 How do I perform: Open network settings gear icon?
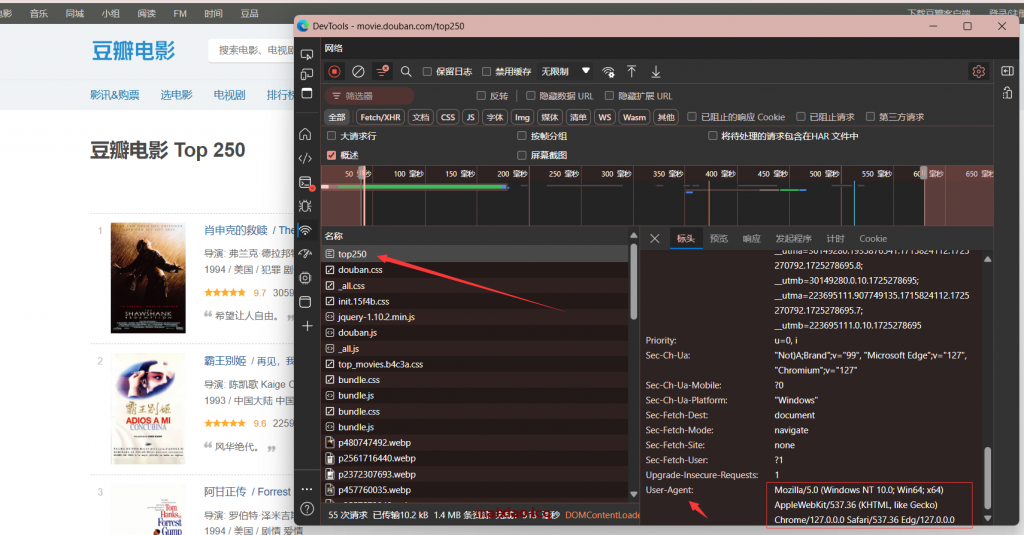[x=978, y=72]
